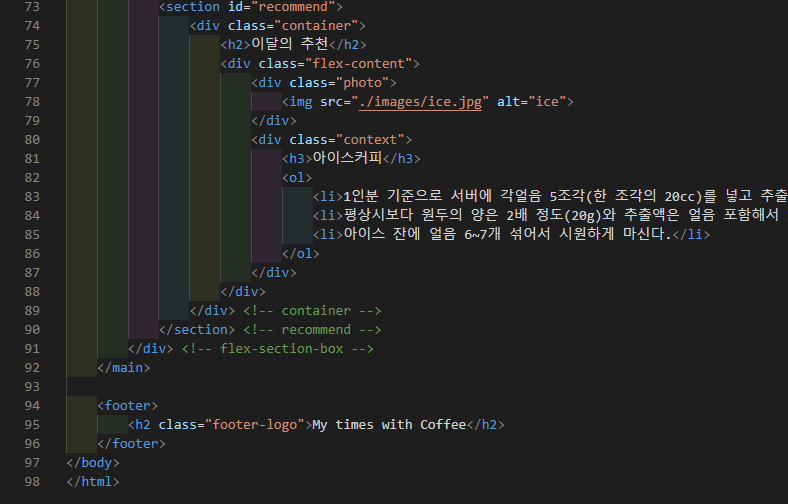Click the h2 text 이달의 추천
Screen dimensions: 788x504
click(x=289, y=44)
